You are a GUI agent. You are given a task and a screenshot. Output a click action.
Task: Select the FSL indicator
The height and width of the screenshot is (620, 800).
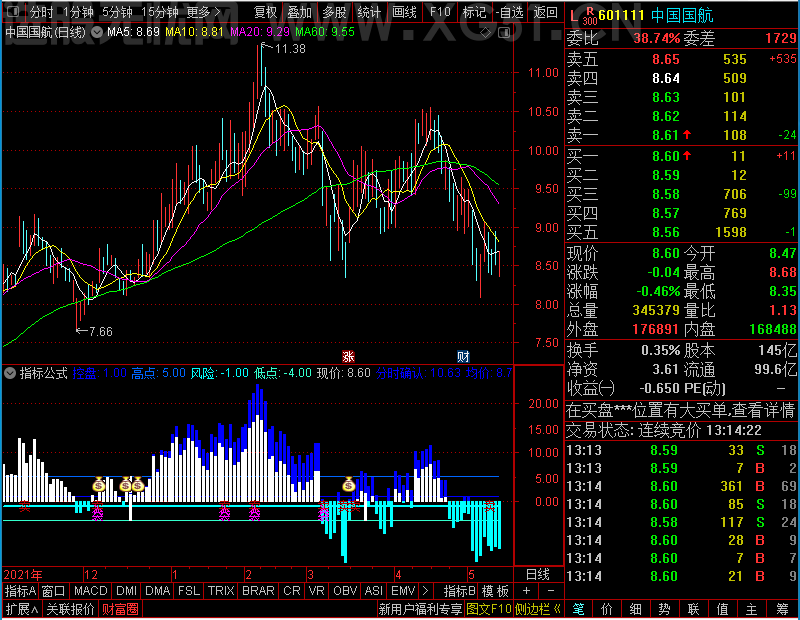pos(189,591)
